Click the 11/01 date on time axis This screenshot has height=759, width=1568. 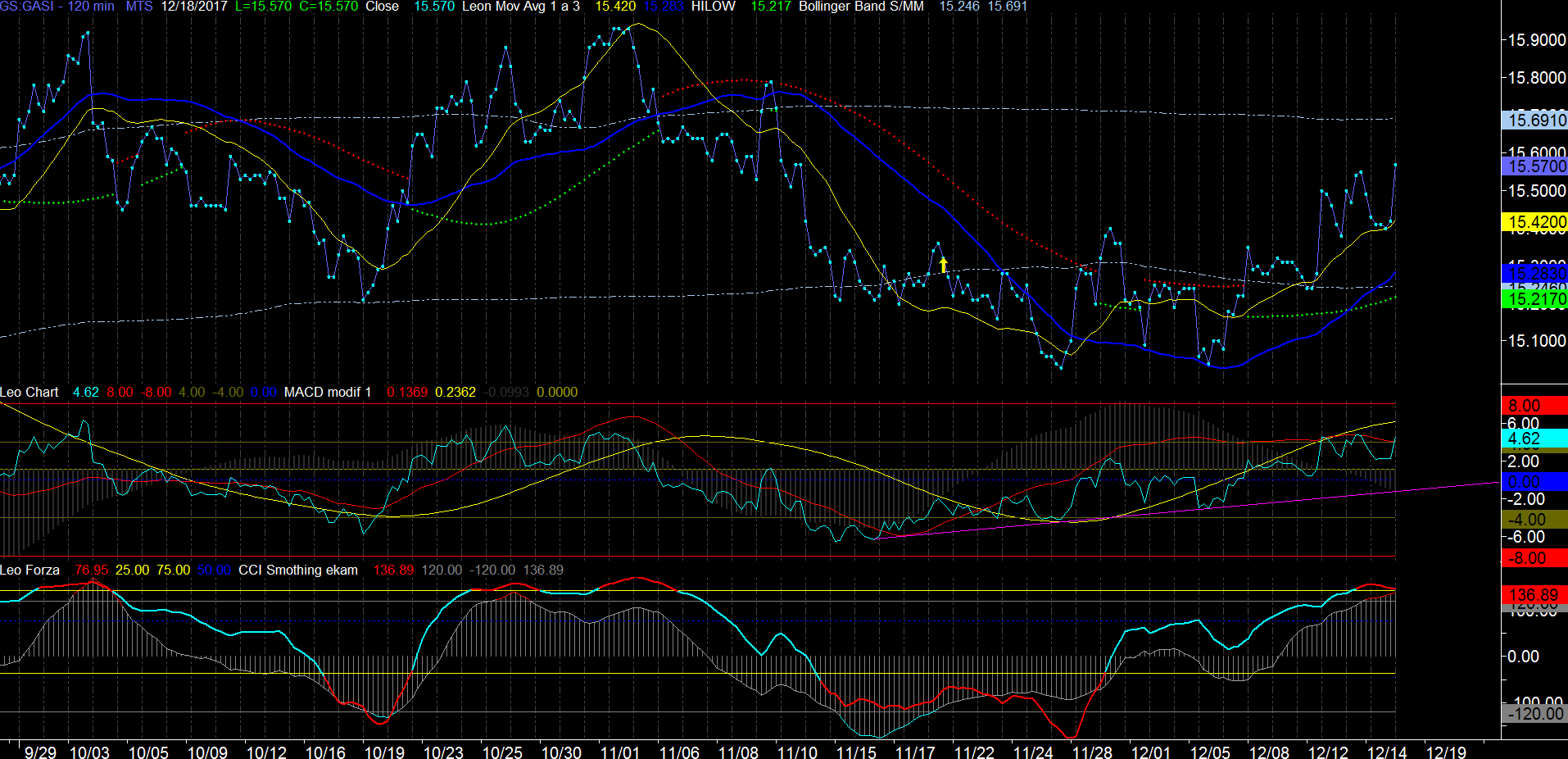pyautogui.click(x=620, y=752)
